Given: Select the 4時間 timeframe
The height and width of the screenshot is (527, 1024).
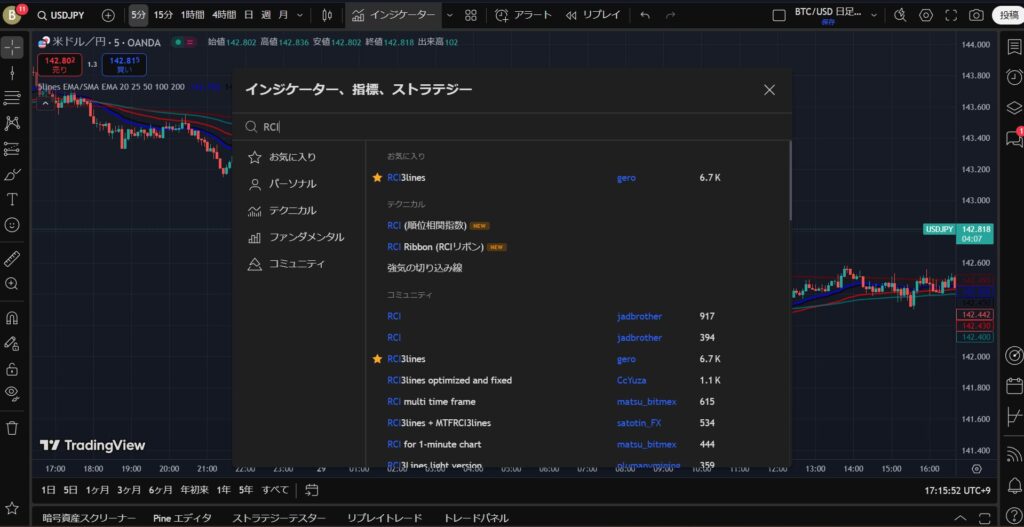Looking at the screenshot, I should point(223,15).
